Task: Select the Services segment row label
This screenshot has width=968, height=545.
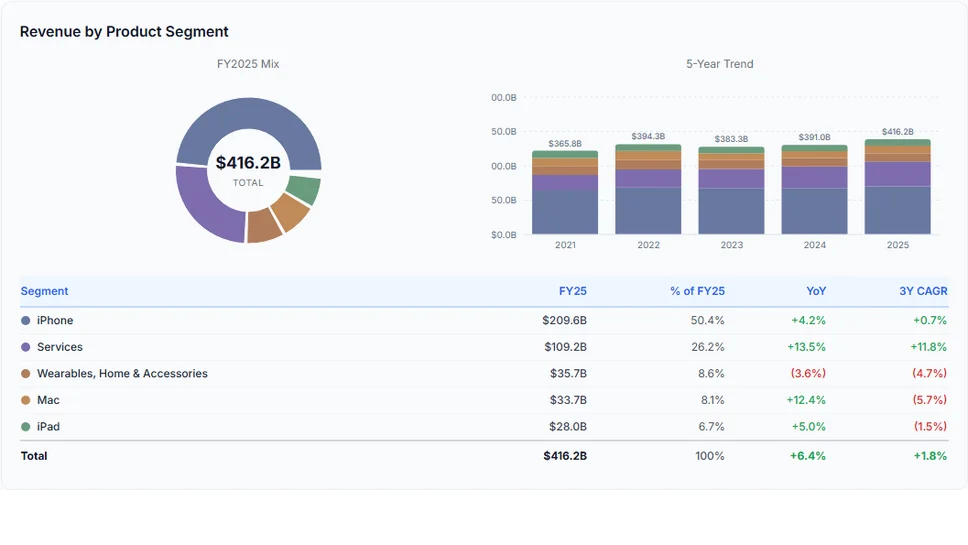Action: tap(60, 347)
